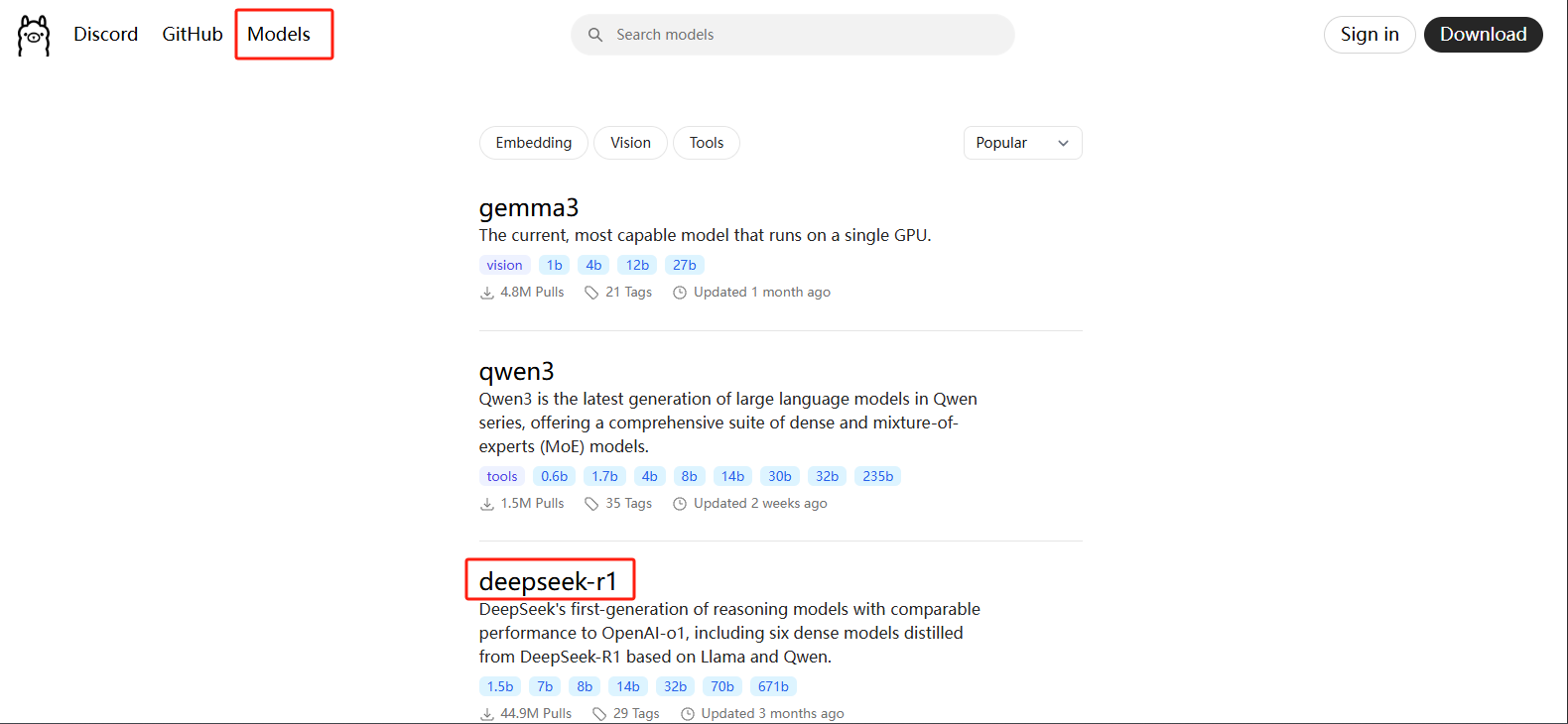Focus the Search models input field
This screenshot has width=1568, height=724.
tap(804, 35)
